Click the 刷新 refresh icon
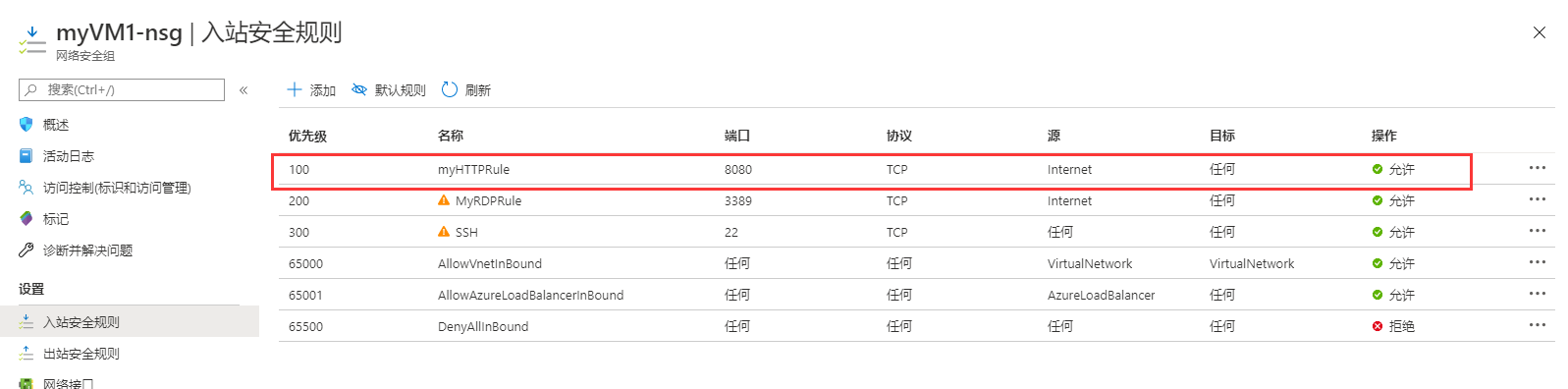 (x=450, y=89)
